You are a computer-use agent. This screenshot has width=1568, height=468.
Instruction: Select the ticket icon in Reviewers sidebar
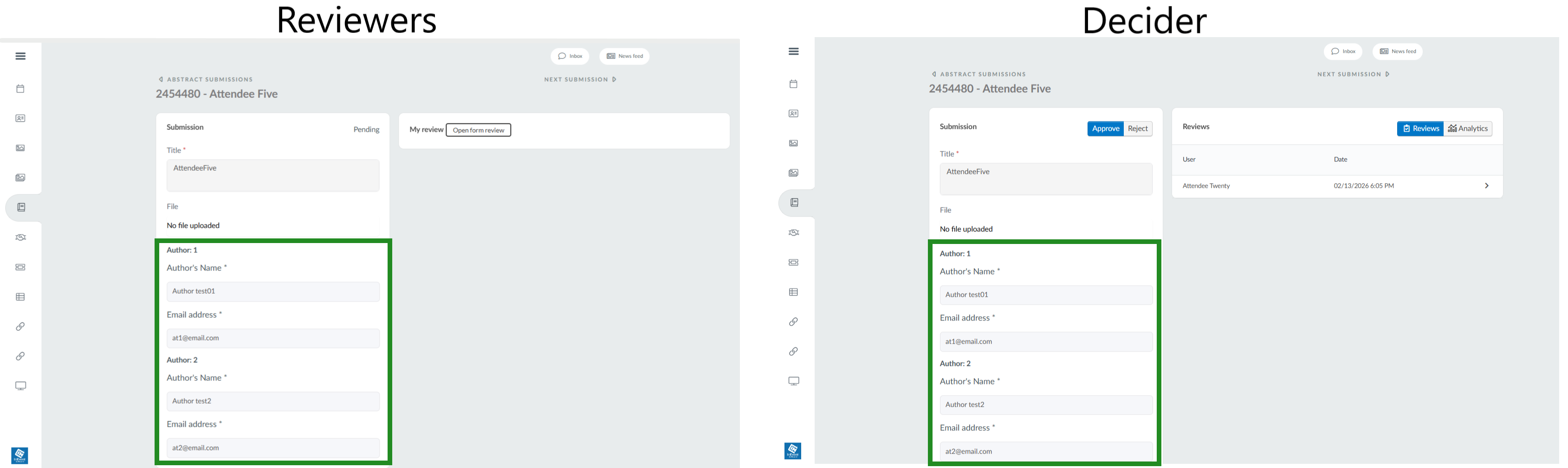(x=21, y=267)
